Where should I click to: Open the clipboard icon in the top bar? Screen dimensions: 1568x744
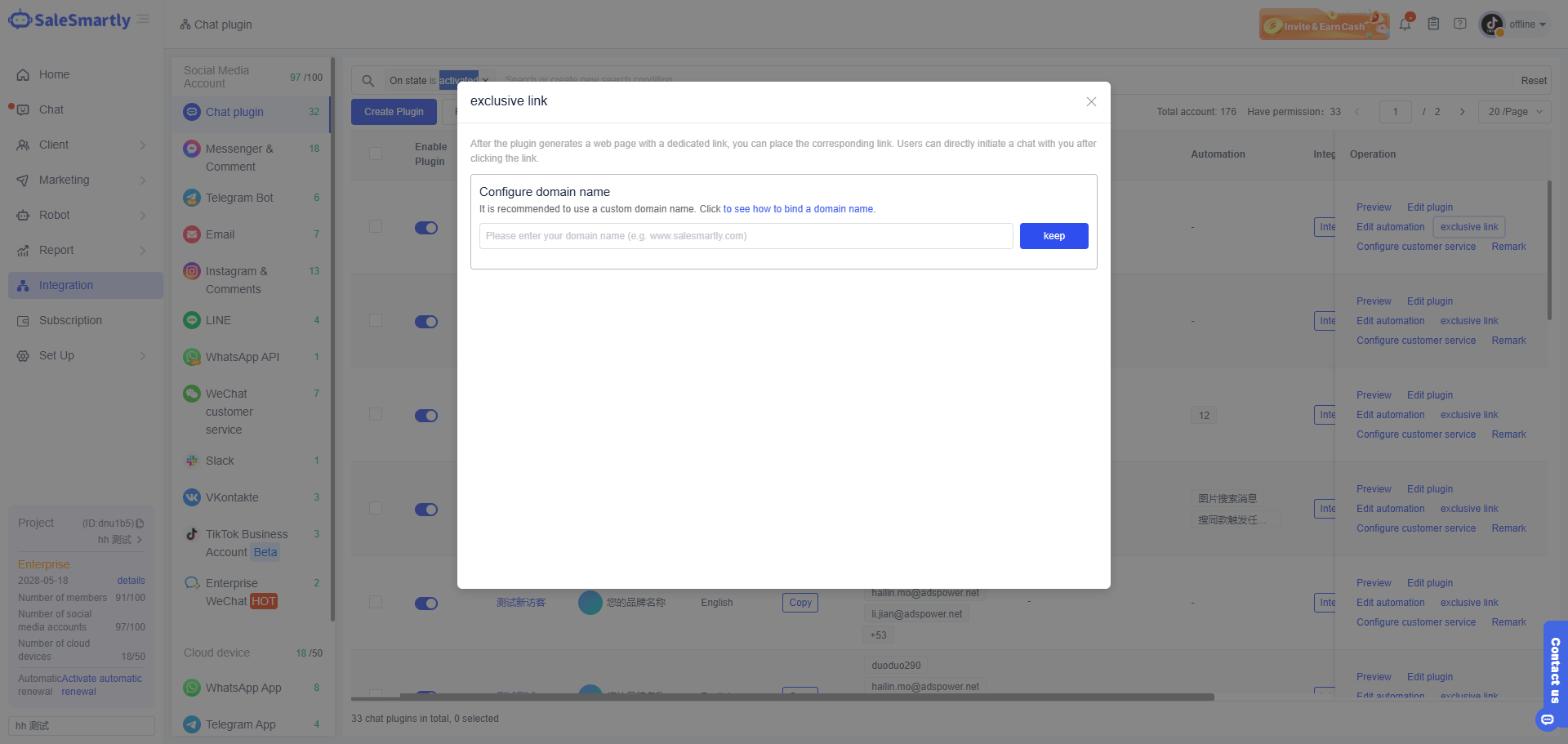(1433, 24)
